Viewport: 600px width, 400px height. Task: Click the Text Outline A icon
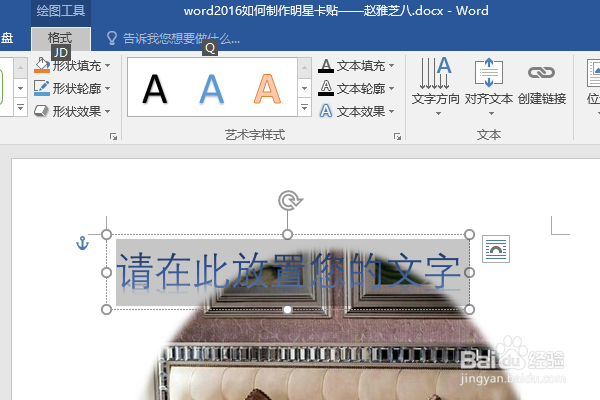coord(326,88)
